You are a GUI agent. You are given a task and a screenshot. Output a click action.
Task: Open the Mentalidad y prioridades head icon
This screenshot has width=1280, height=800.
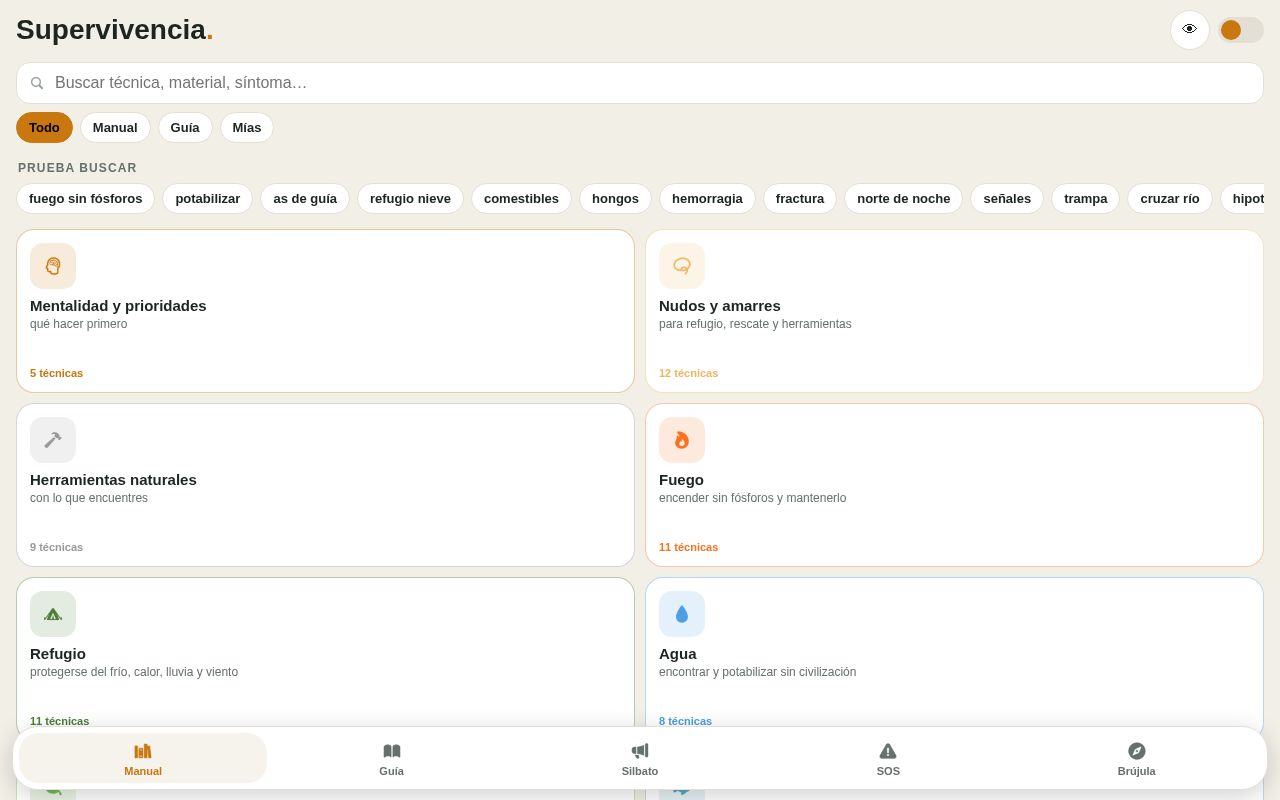pos(53,266)
